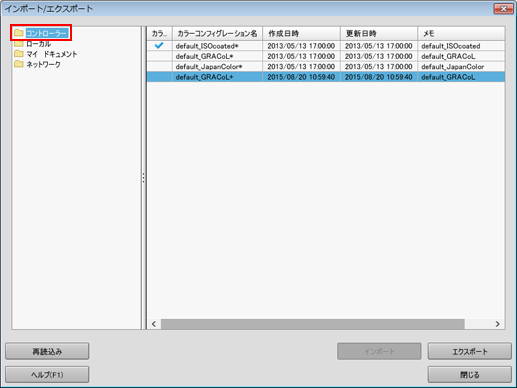517x388 pixels.
Task: Sort by 更新日時 column header
Action: [x=379, y=34]
